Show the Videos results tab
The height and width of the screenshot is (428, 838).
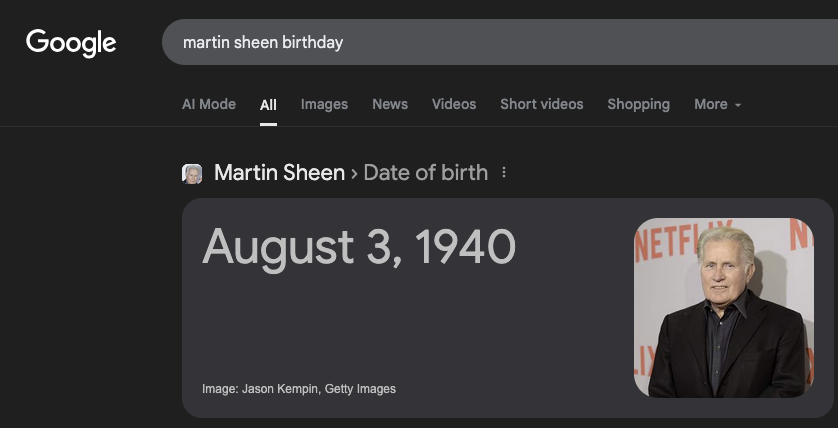(454, 104)
